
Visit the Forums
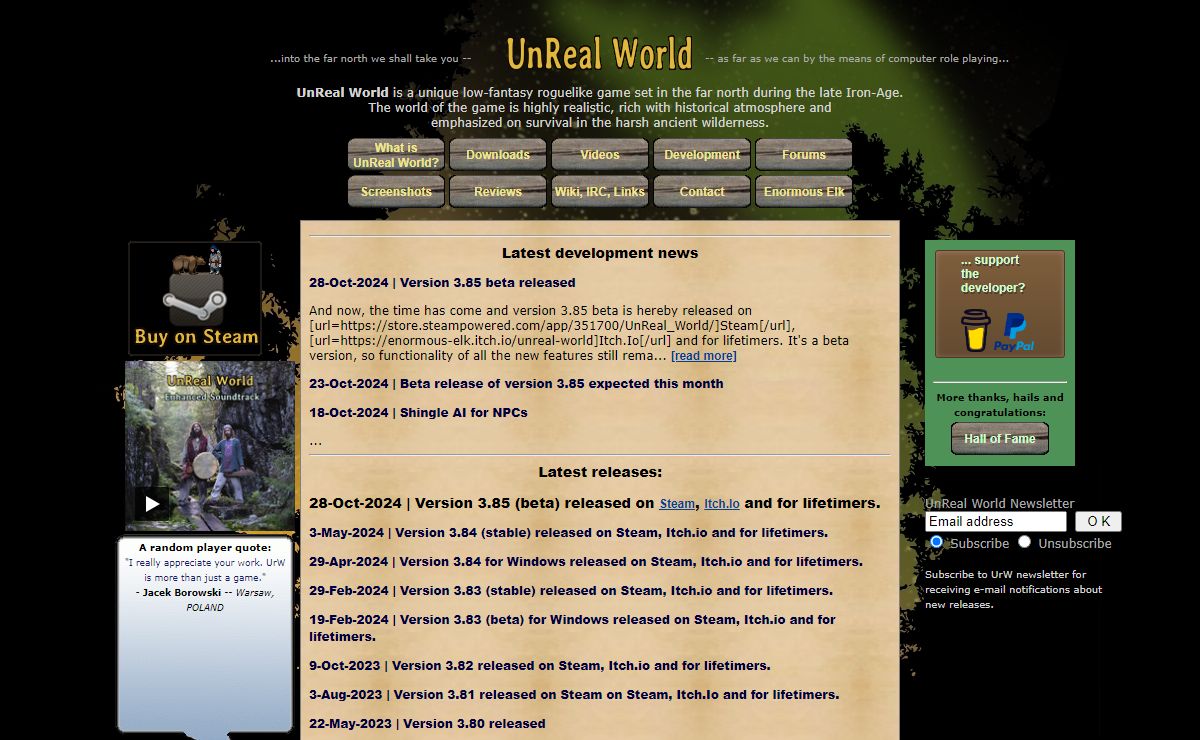(x=804, y=155)
